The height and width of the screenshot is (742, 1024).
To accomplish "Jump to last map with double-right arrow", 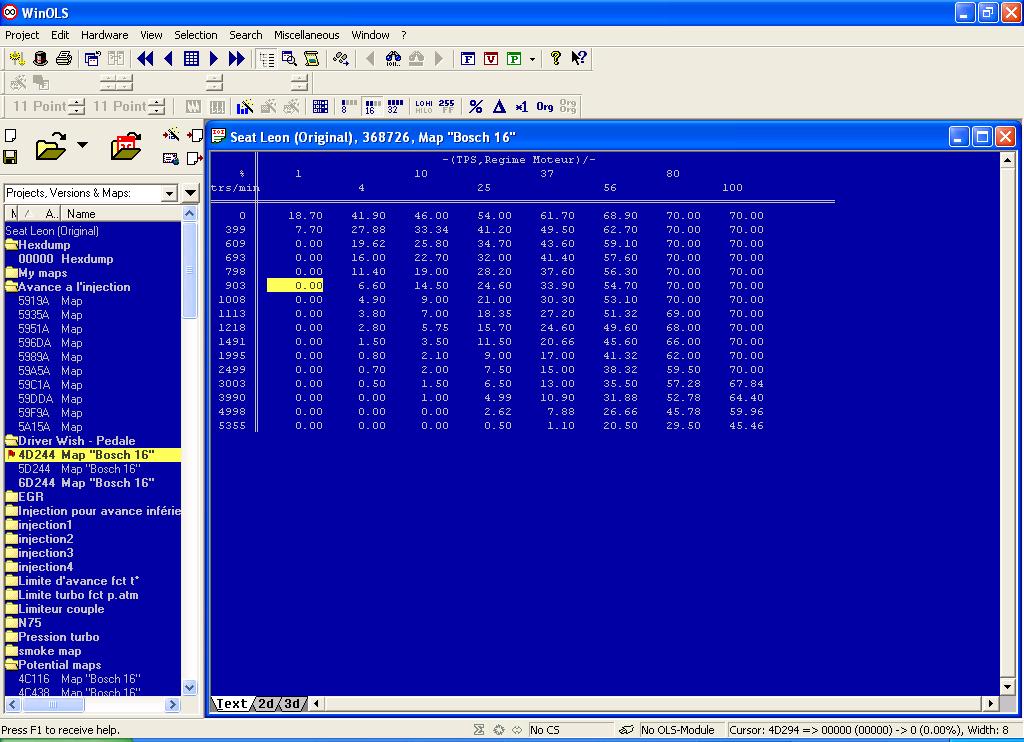I will pos(236,59).
